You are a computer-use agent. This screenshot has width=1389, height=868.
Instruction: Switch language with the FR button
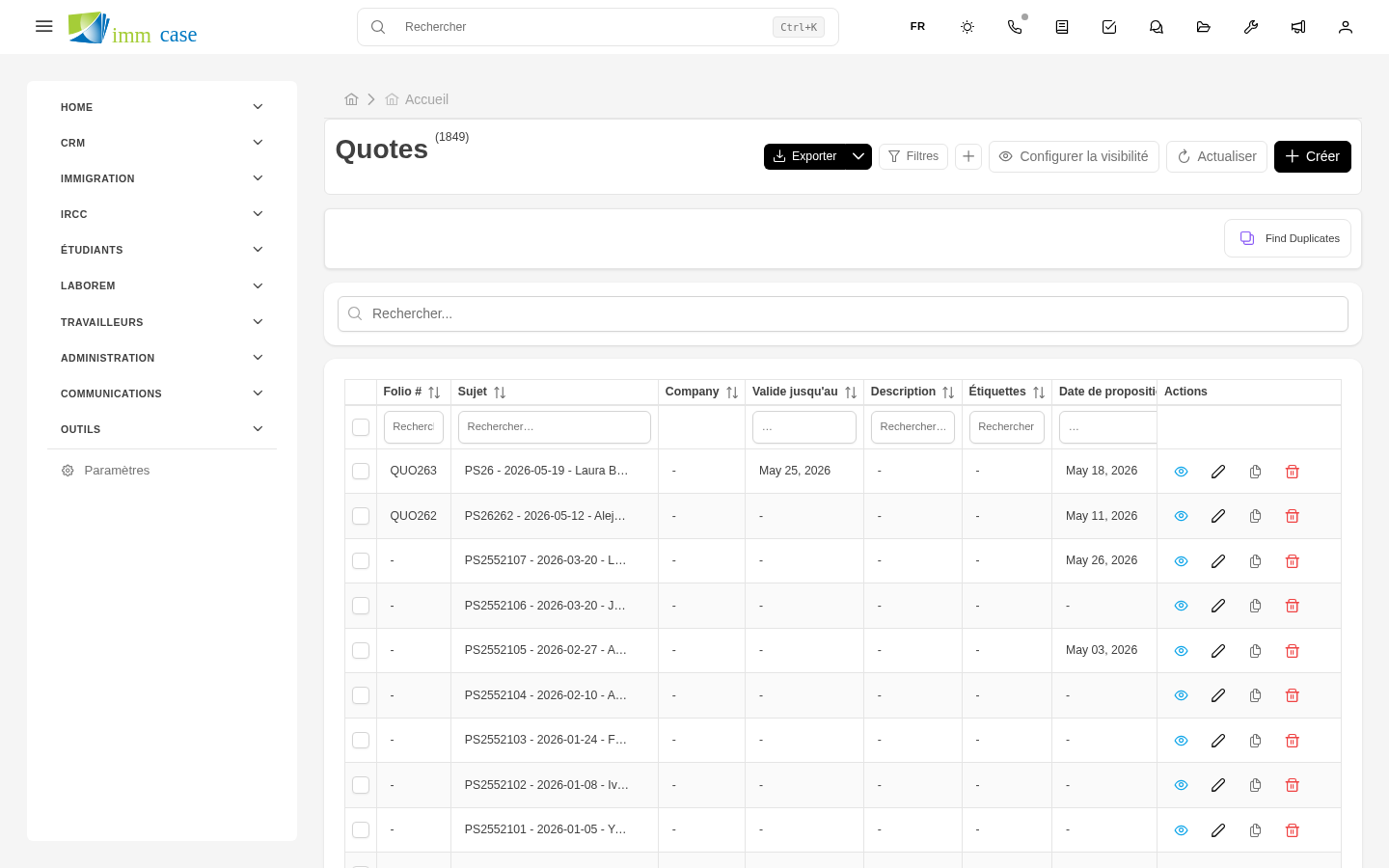pos(917,27)
